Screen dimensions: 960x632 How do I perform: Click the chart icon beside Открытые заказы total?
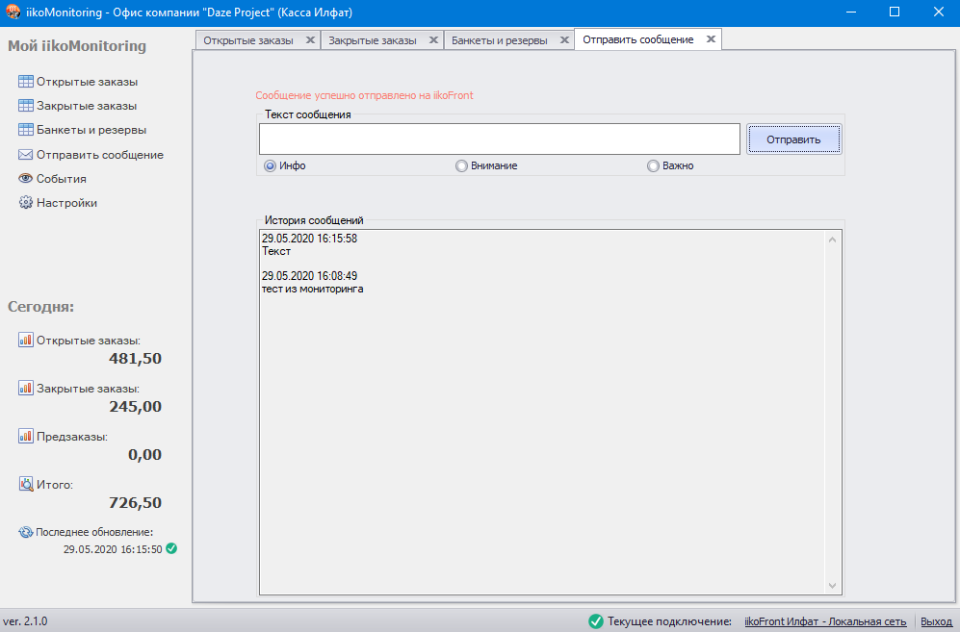(26, 340)
